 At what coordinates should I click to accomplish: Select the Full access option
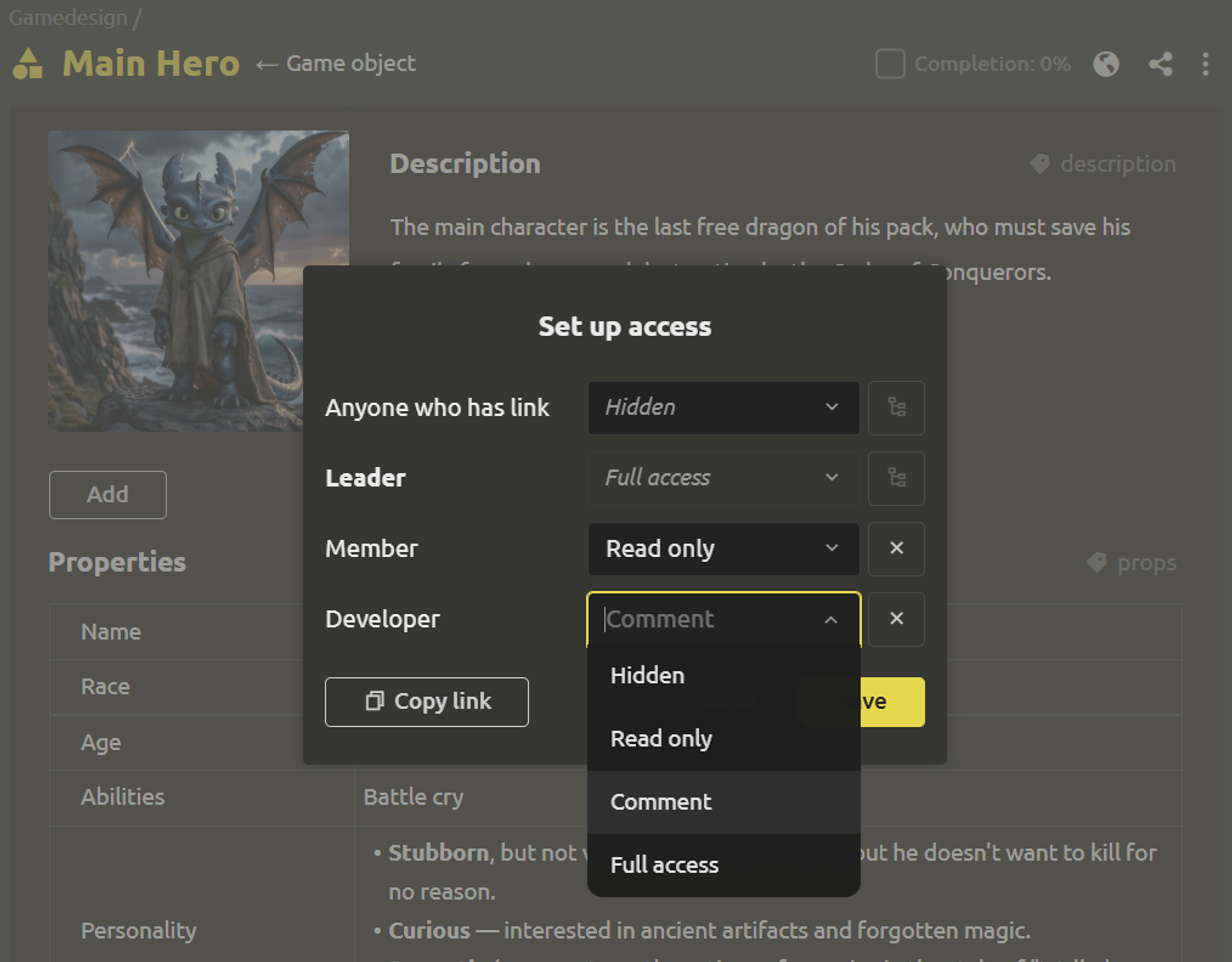pos(664,865)
